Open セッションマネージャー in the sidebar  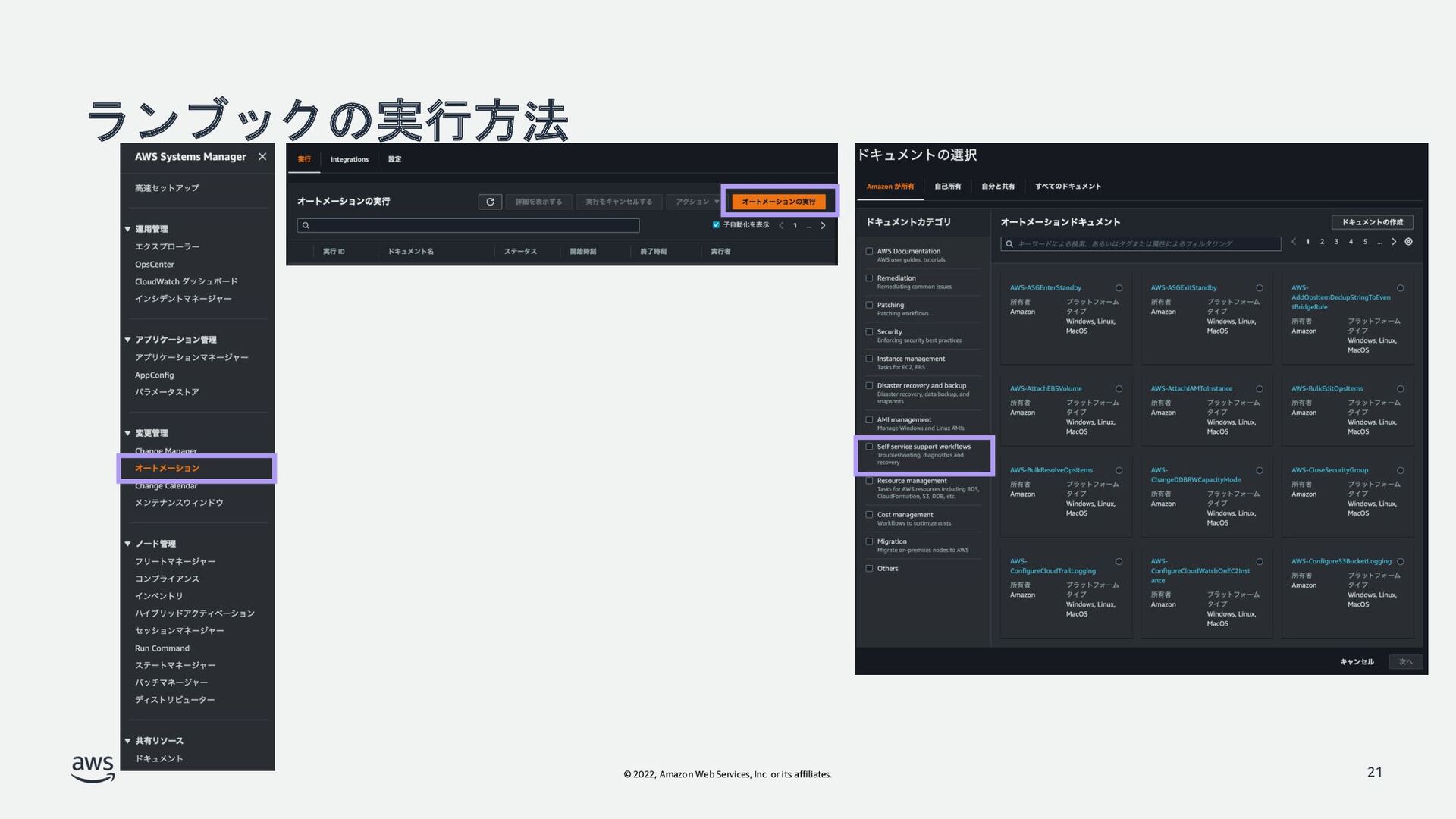tap(179, 631)
